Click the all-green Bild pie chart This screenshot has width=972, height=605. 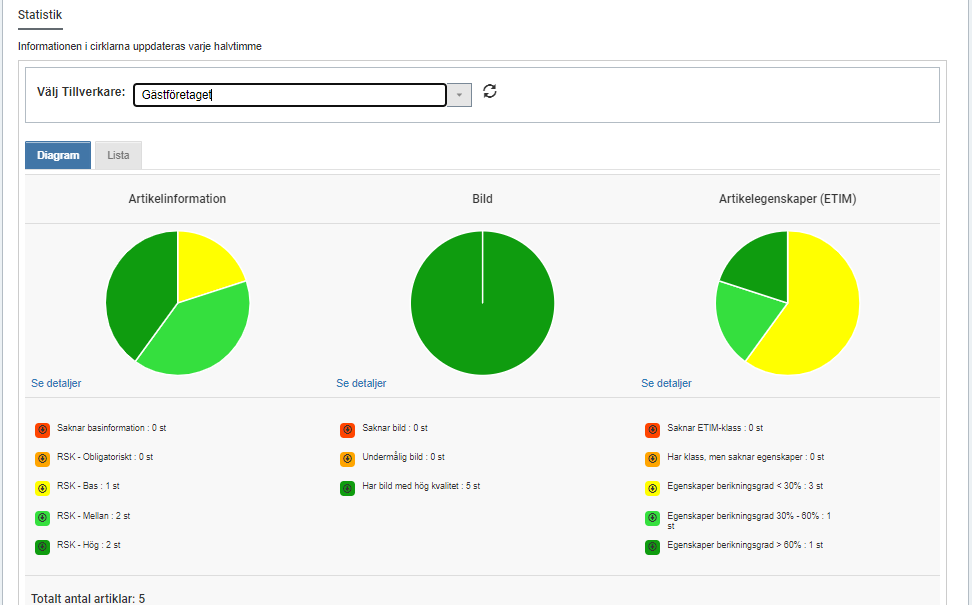coord(482,303)
